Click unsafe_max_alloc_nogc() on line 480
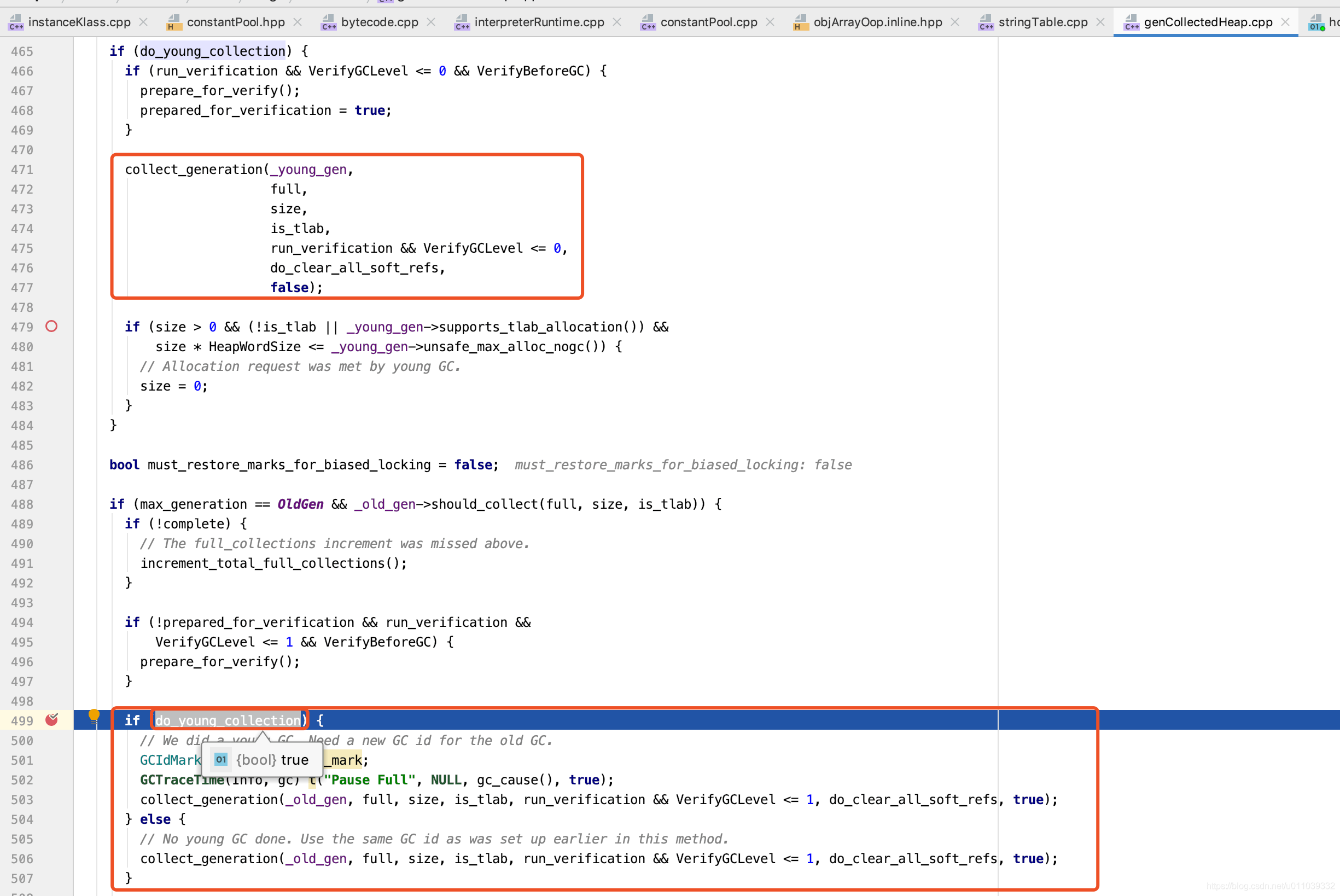 click(x=515, y=346)
